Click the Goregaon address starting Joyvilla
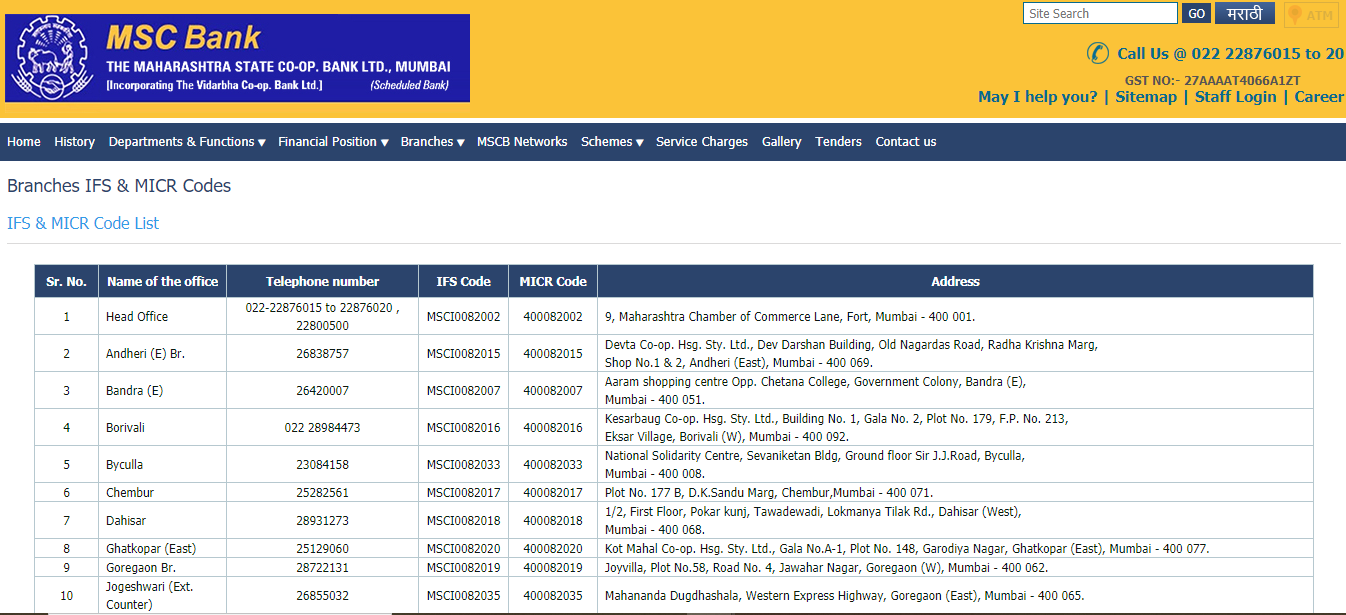This screenshot has height=615, width=1346. point(827,568)
